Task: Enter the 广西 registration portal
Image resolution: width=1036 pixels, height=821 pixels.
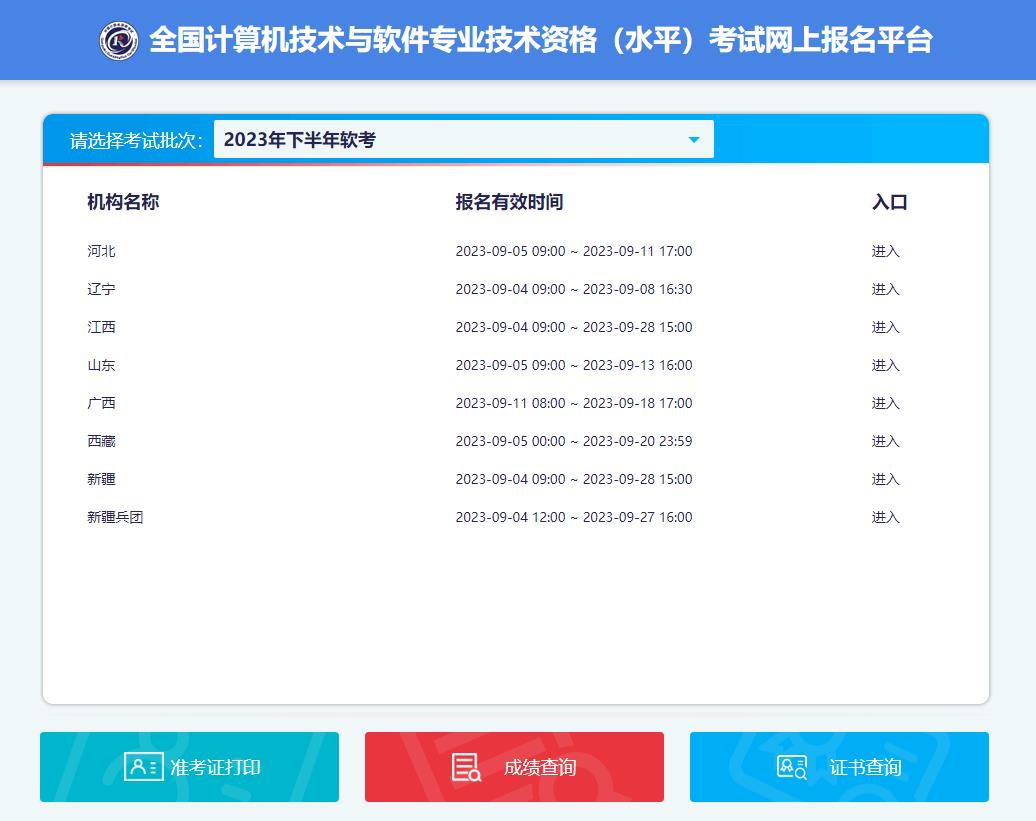Action: point(885,403)
